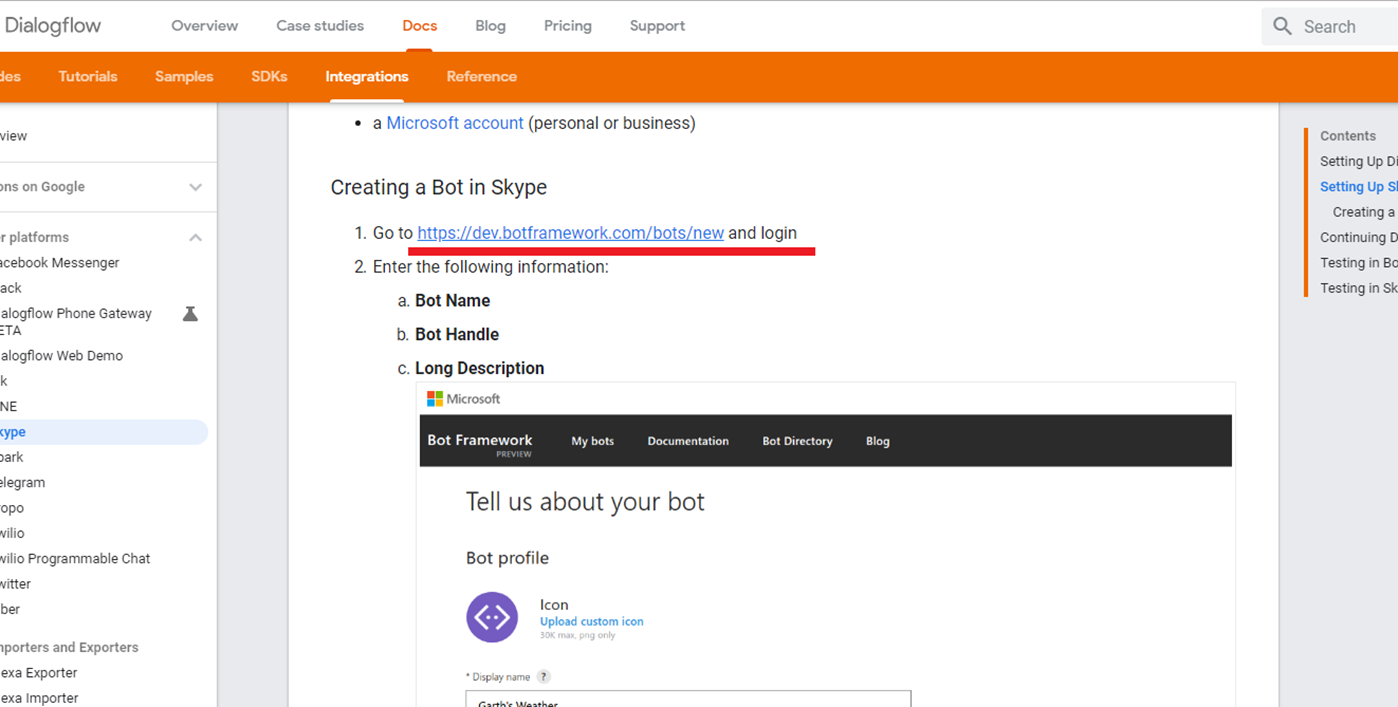
Task: Click the purple bot icon
Action: [x=492, y=617]
